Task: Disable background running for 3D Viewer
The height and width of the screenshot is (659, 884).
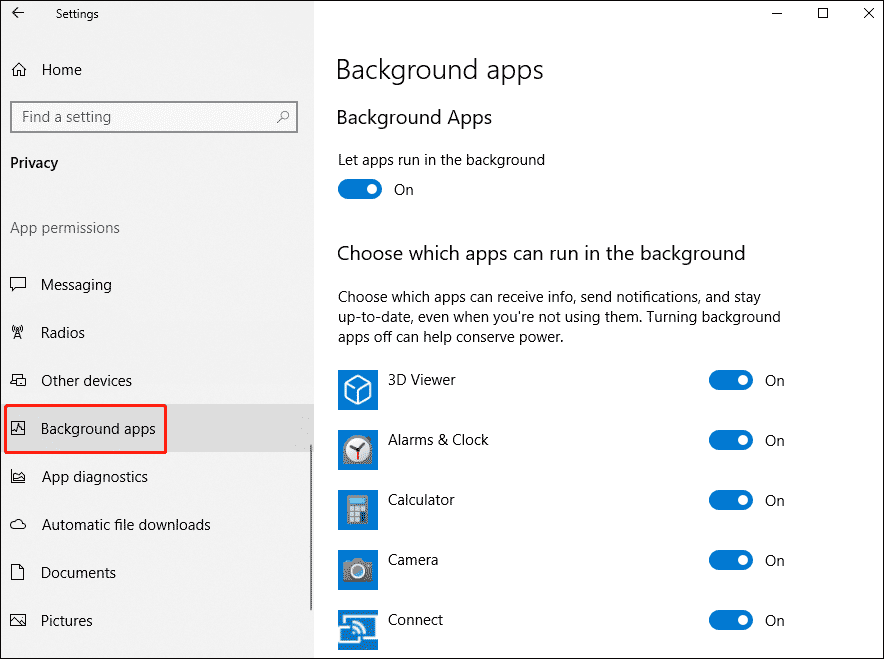Action: 731,381
